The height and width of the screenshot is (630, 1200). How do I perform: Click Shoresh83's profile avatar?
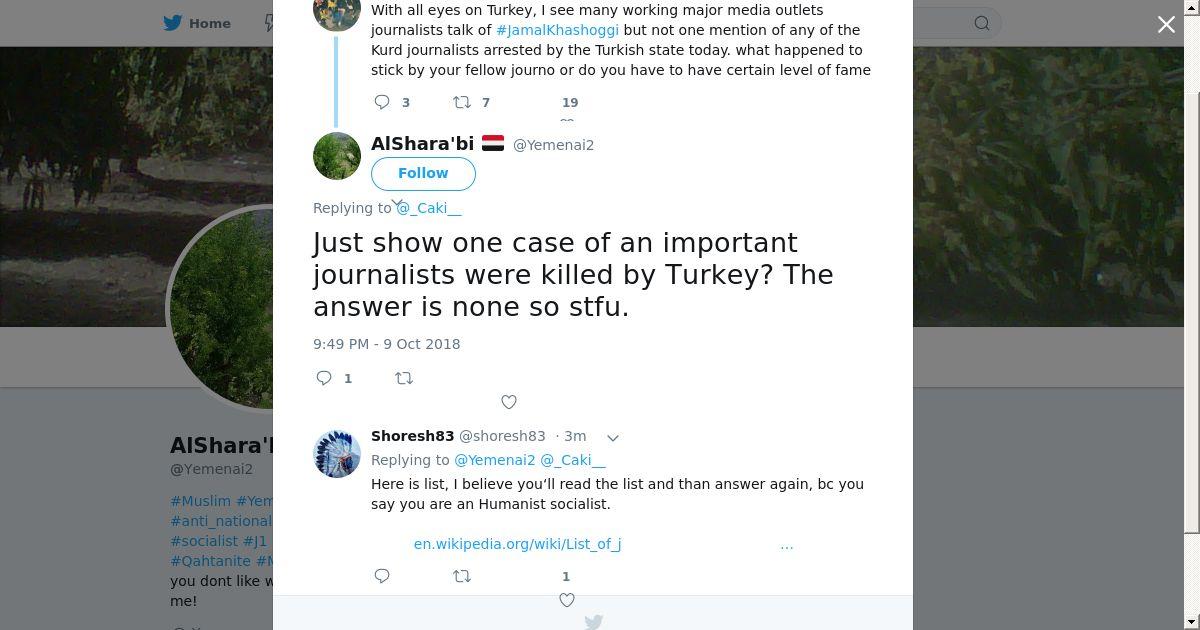(337, 454)
